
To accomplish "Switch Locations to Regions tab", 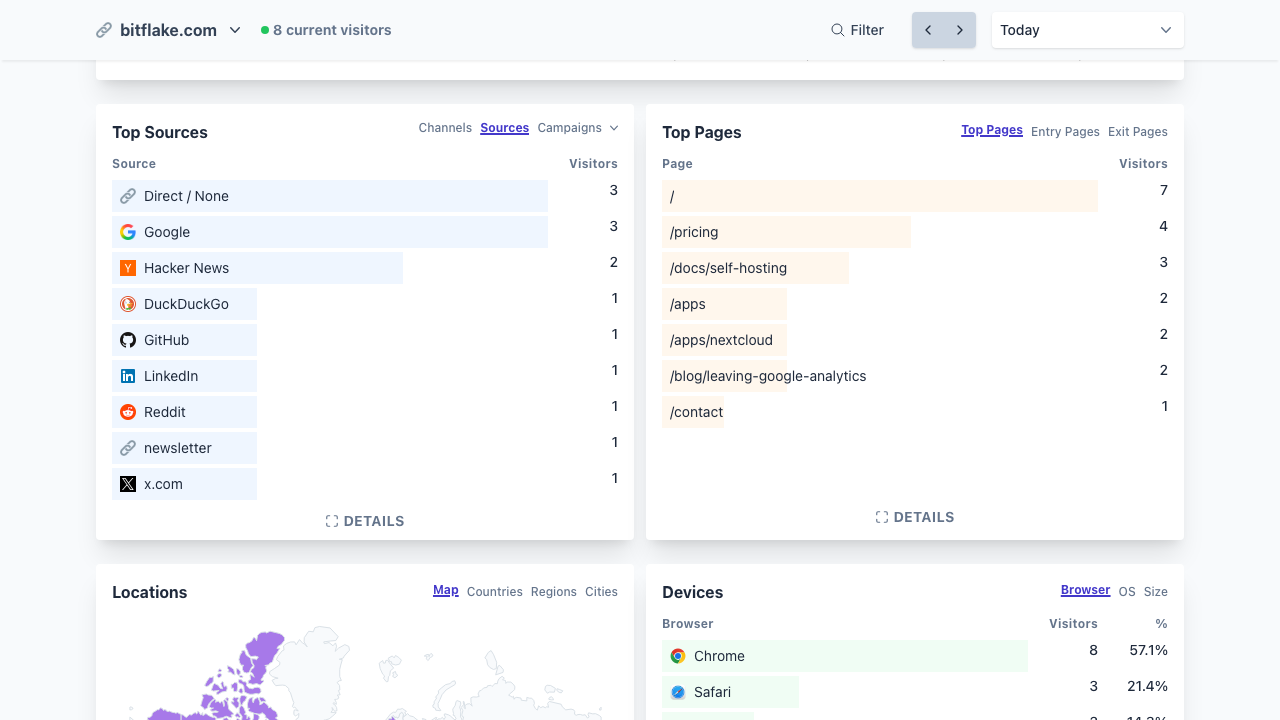I will click(x=554, y=592).
